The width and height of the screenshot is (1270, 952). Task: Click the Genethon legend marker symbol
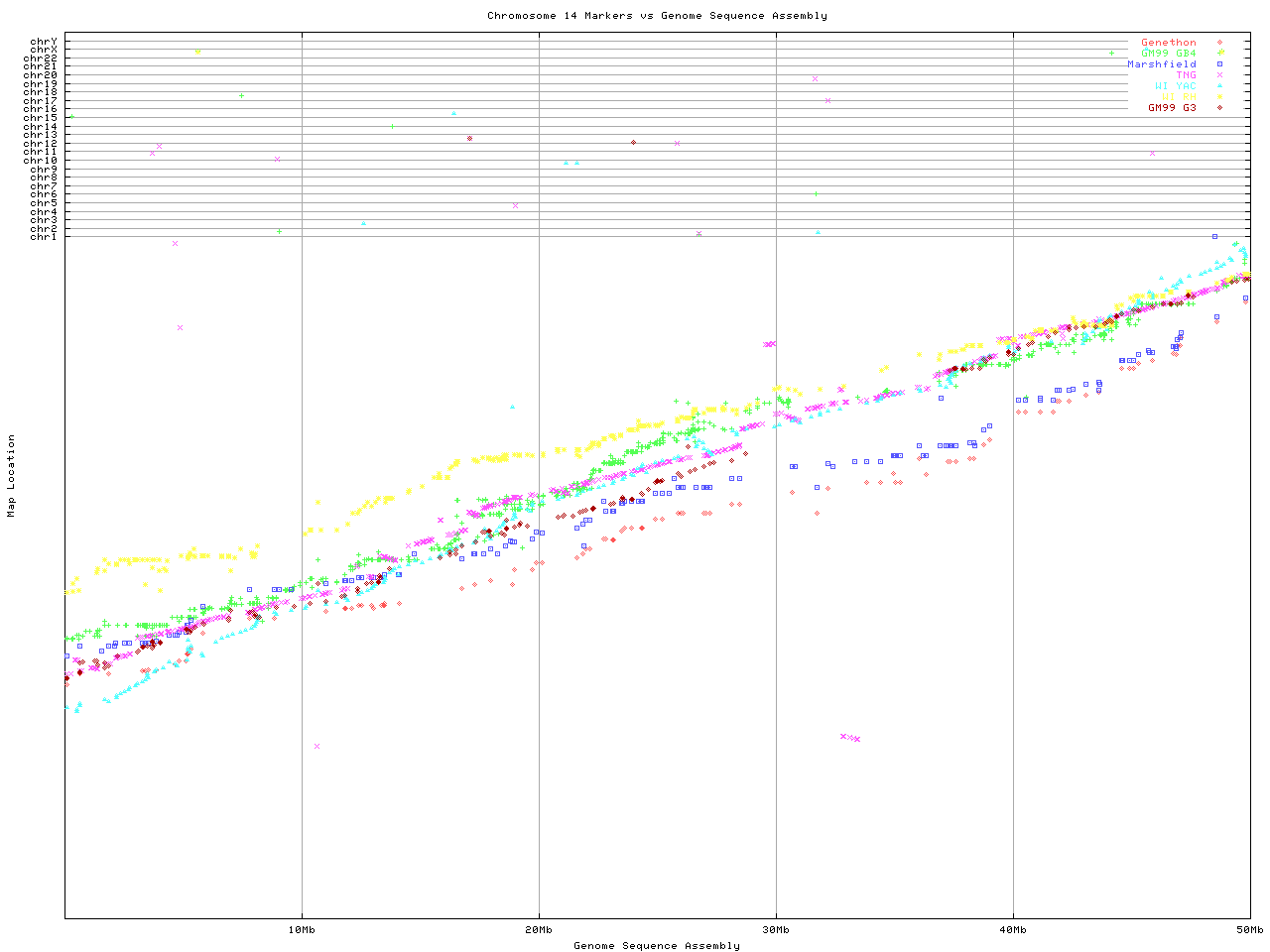coord(1219,43)
